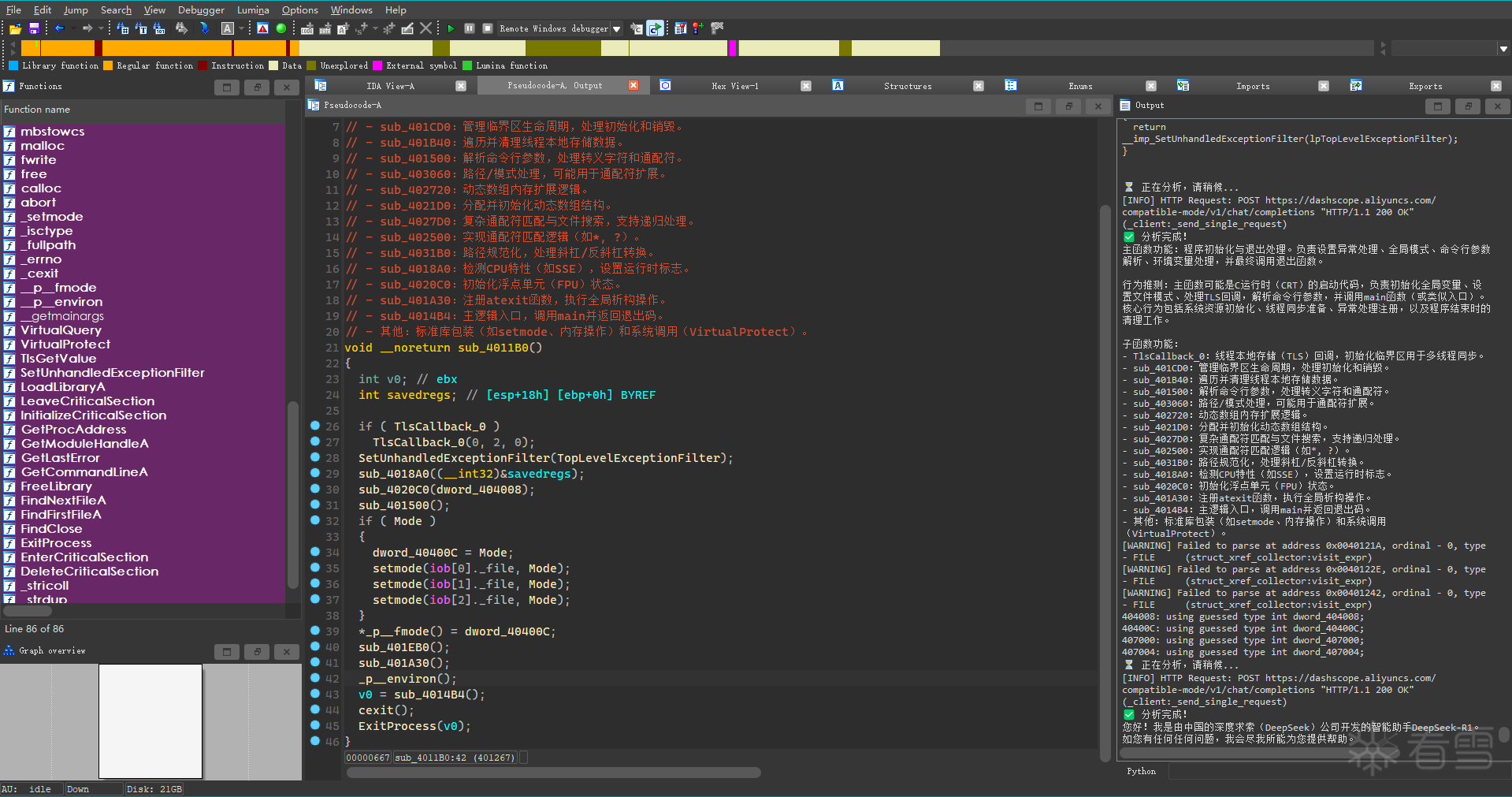Open dropdown at right end of navigation band
This screenshot has width=1512, height=797.
(1503, 49)
